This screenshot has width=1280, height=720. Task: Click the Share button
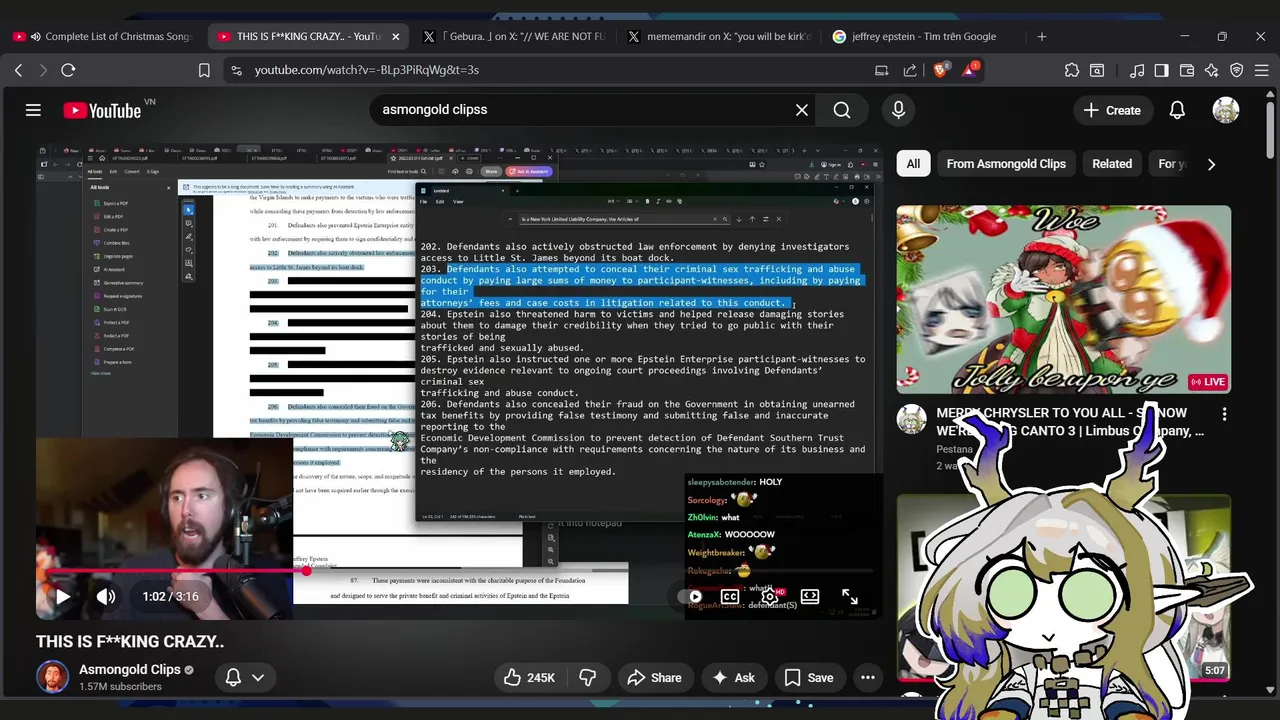click(654, 678)
